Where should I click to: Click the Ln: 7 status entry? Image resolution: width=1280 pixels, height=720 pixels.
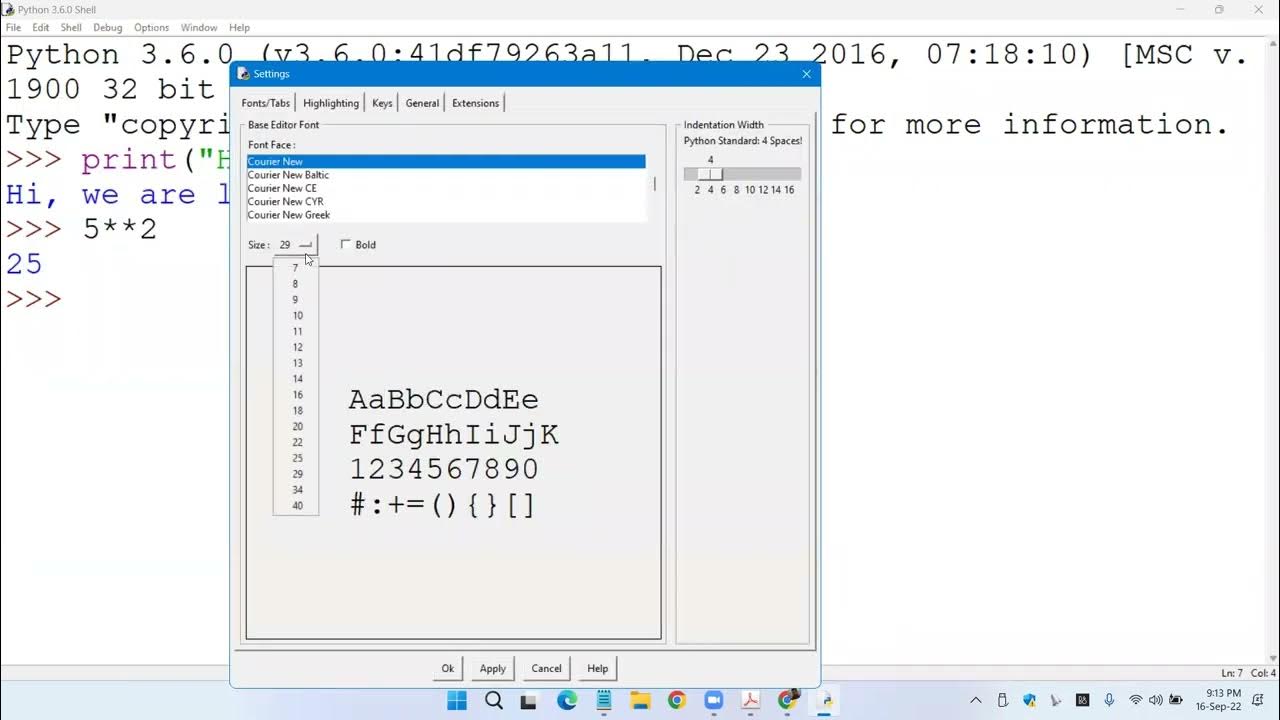point(1232,673)
